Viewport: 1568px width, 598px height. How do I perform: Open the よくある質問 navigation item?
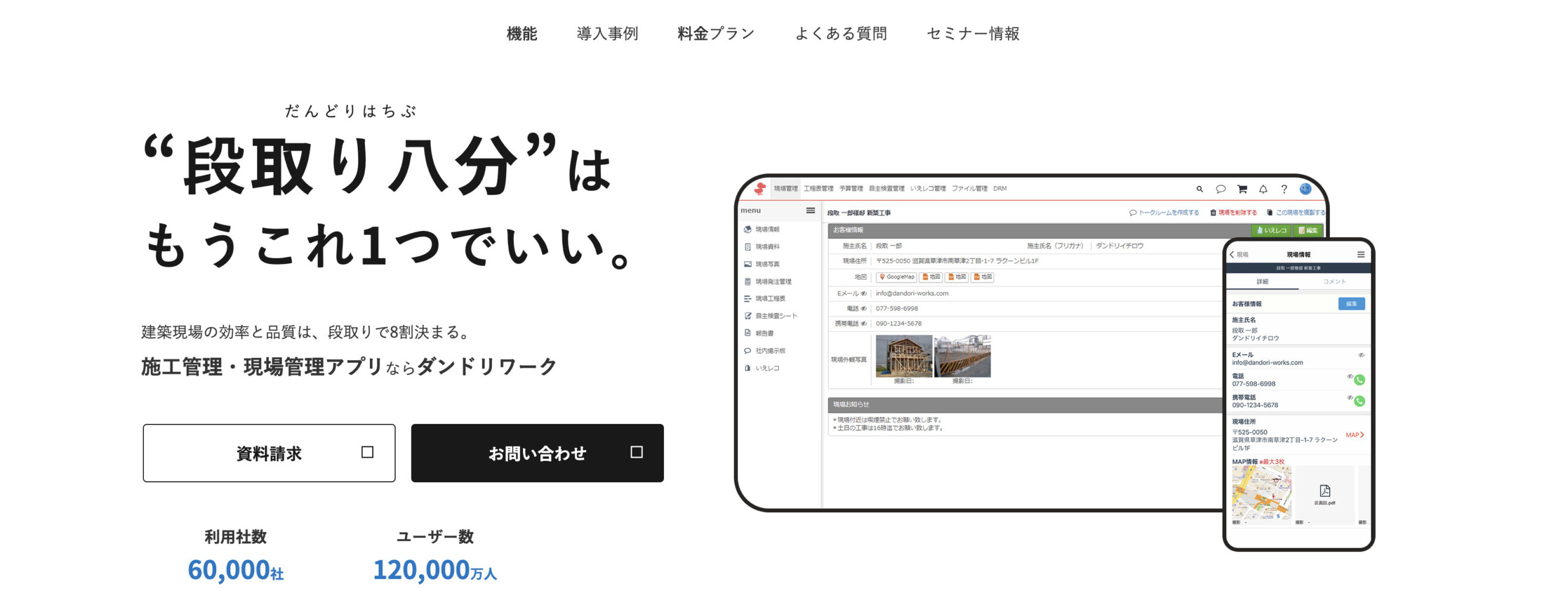click(x=841, y=34)
